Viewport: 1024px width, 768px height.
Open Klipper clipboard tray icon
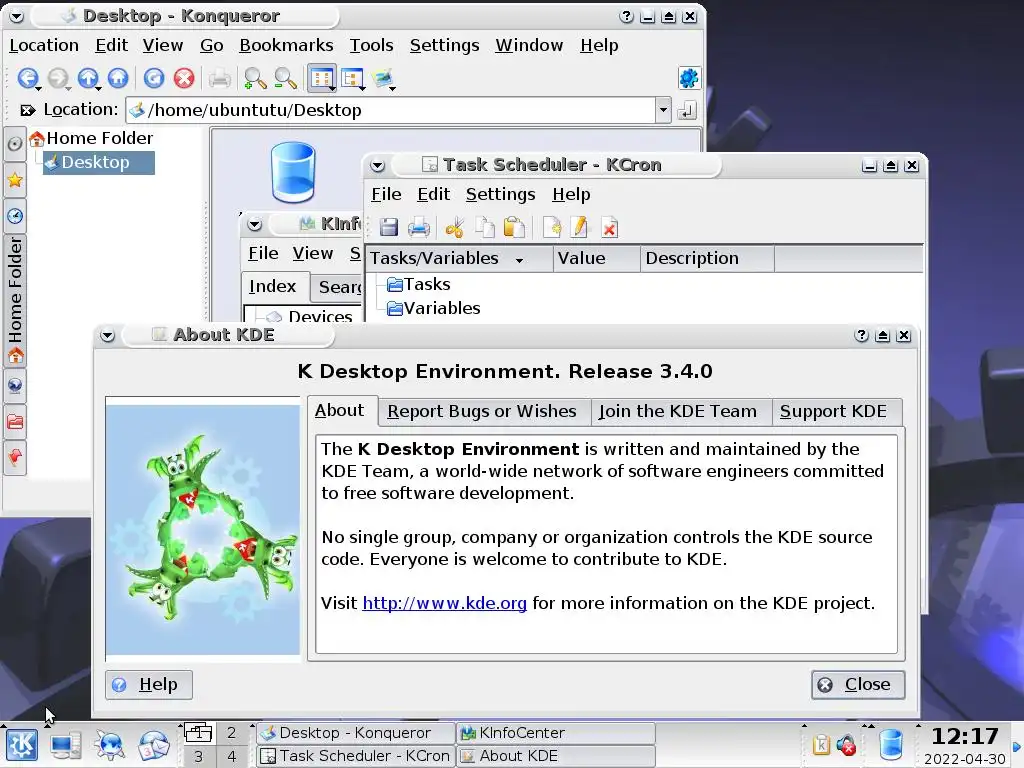821,744
